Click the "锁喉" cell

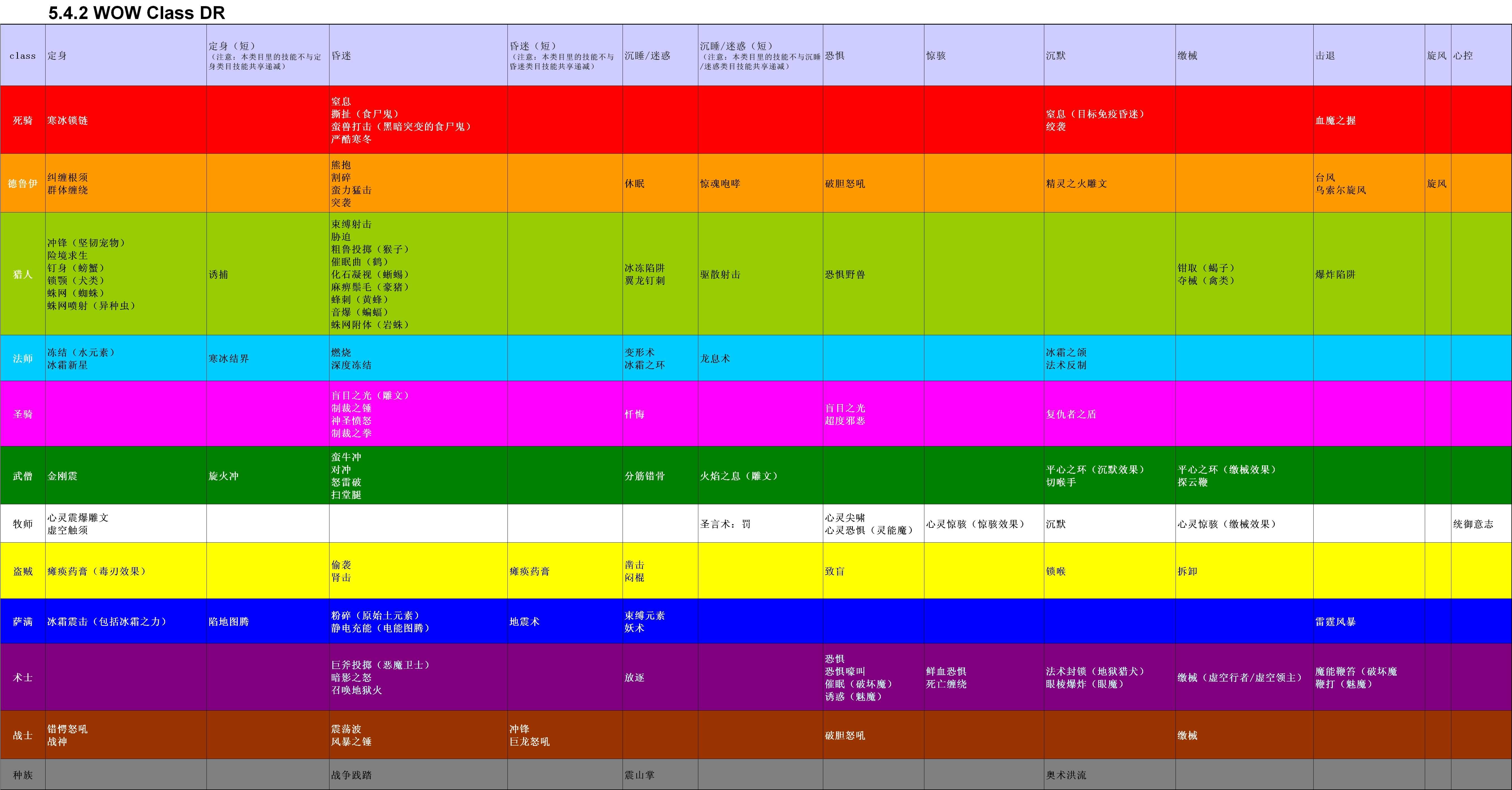[x=1110, y=571]
